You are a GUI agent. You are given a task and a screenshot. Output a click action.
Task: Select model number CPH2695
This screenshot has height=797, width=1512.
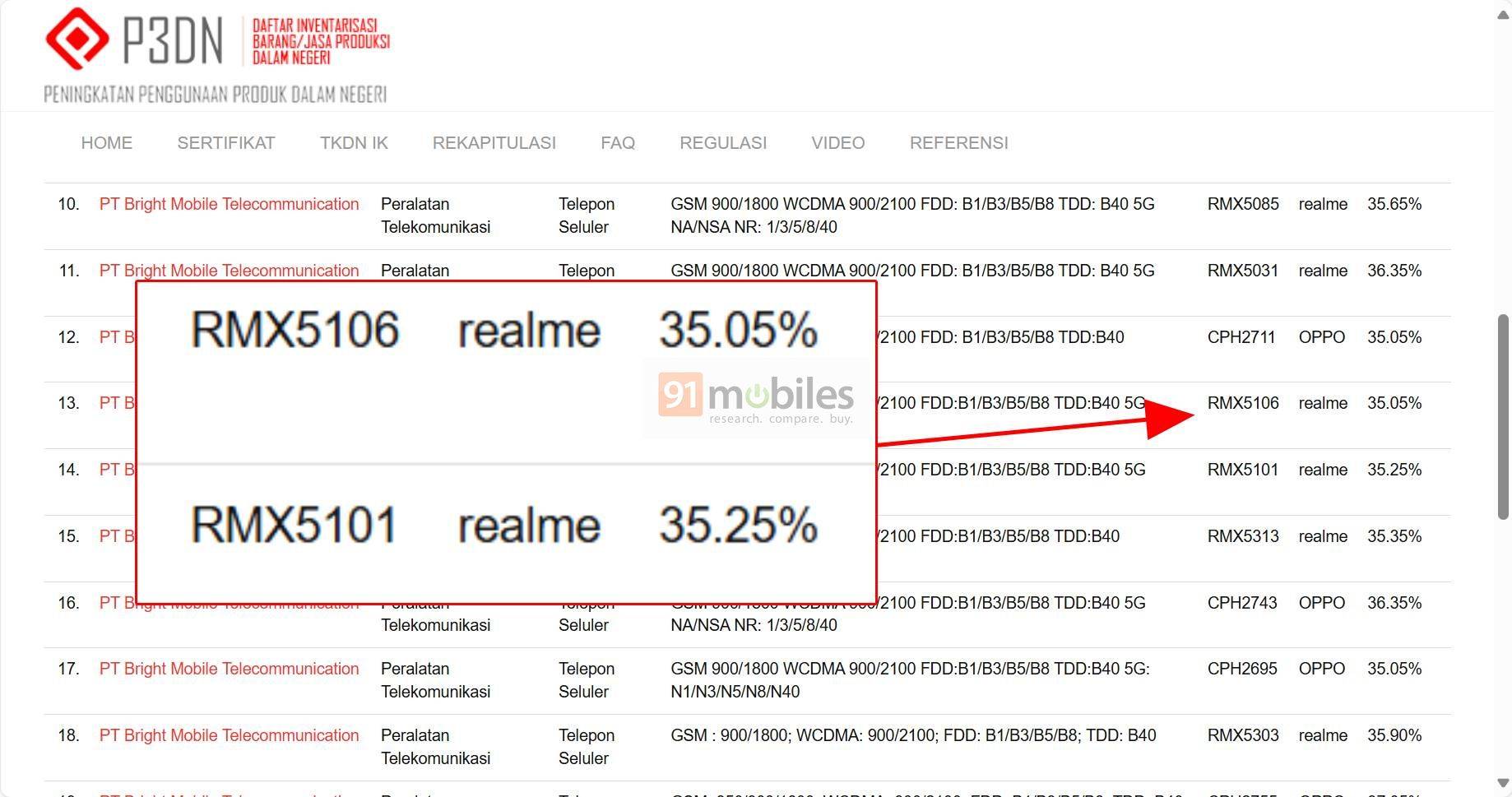point(1242,669)
